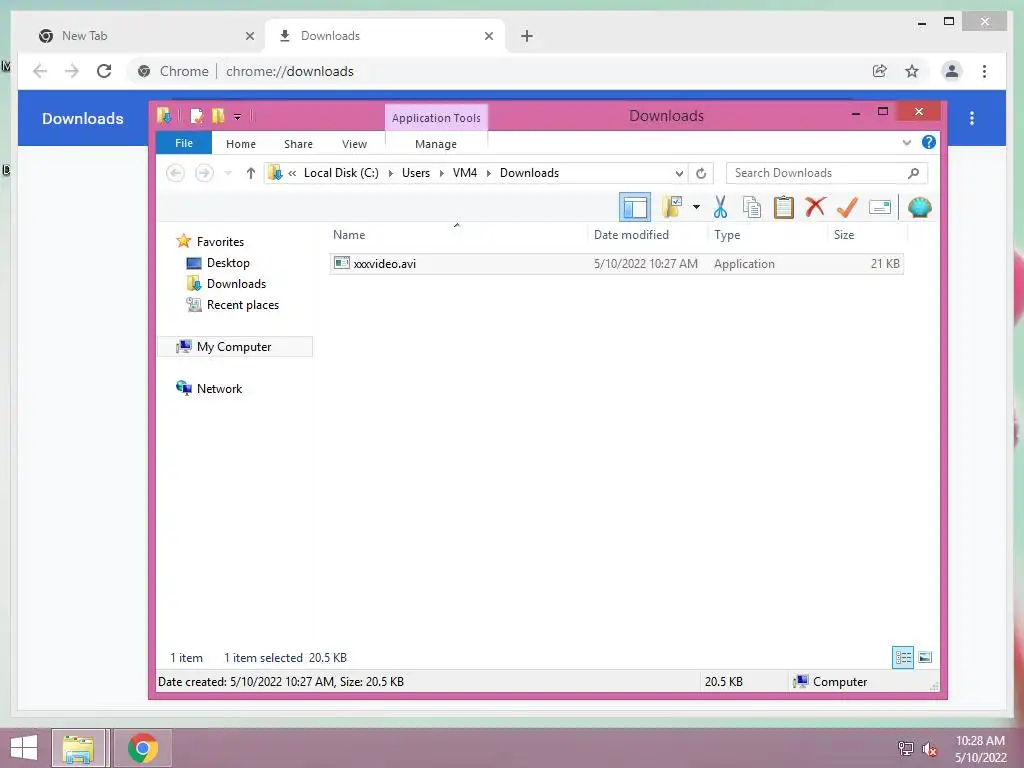Open dropdown arrow next to folder options icon
1024x768 pixels.
[x=696, y=207]
